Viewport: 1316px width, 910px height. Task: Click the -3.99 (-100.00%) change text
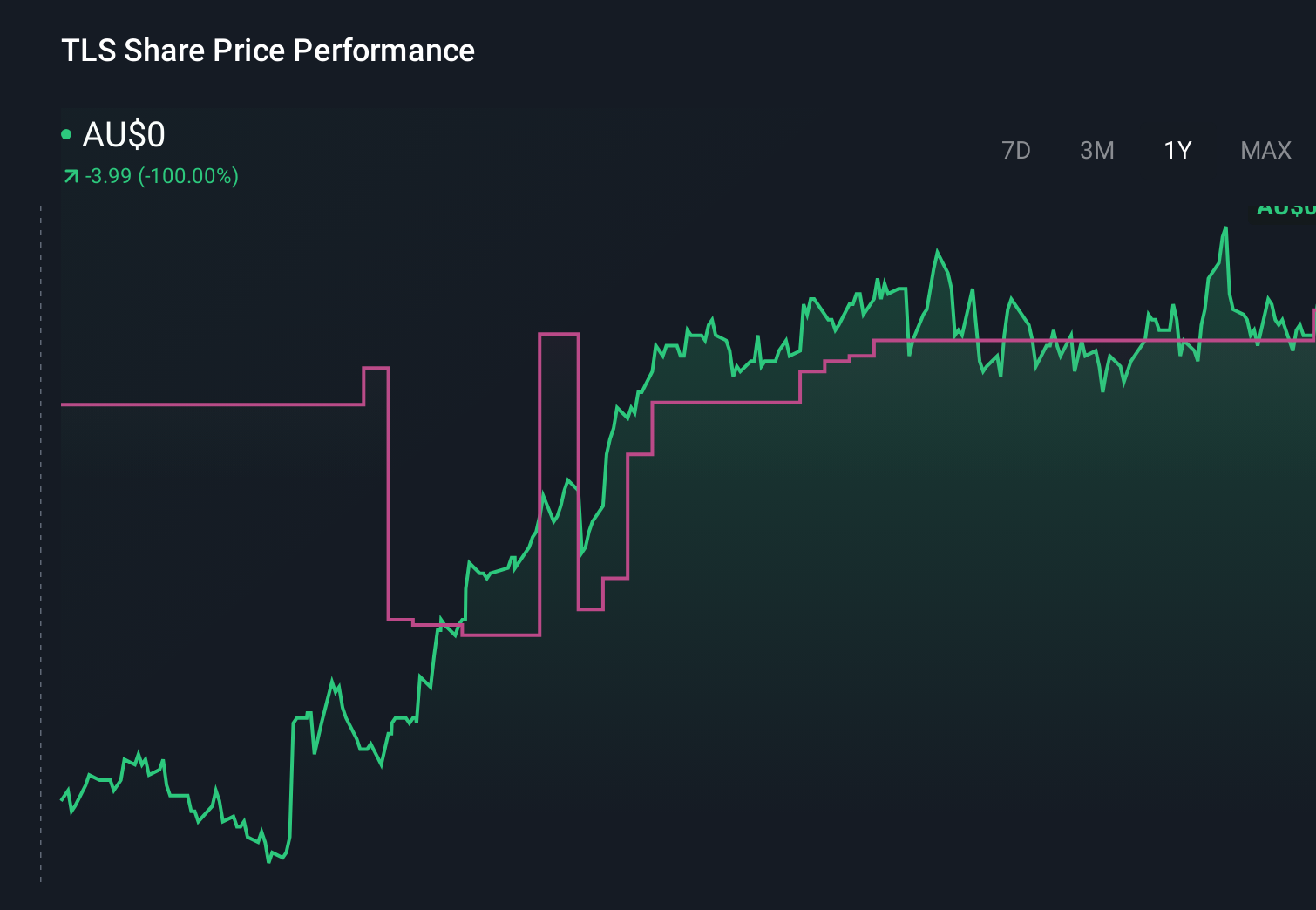[162, 176]
